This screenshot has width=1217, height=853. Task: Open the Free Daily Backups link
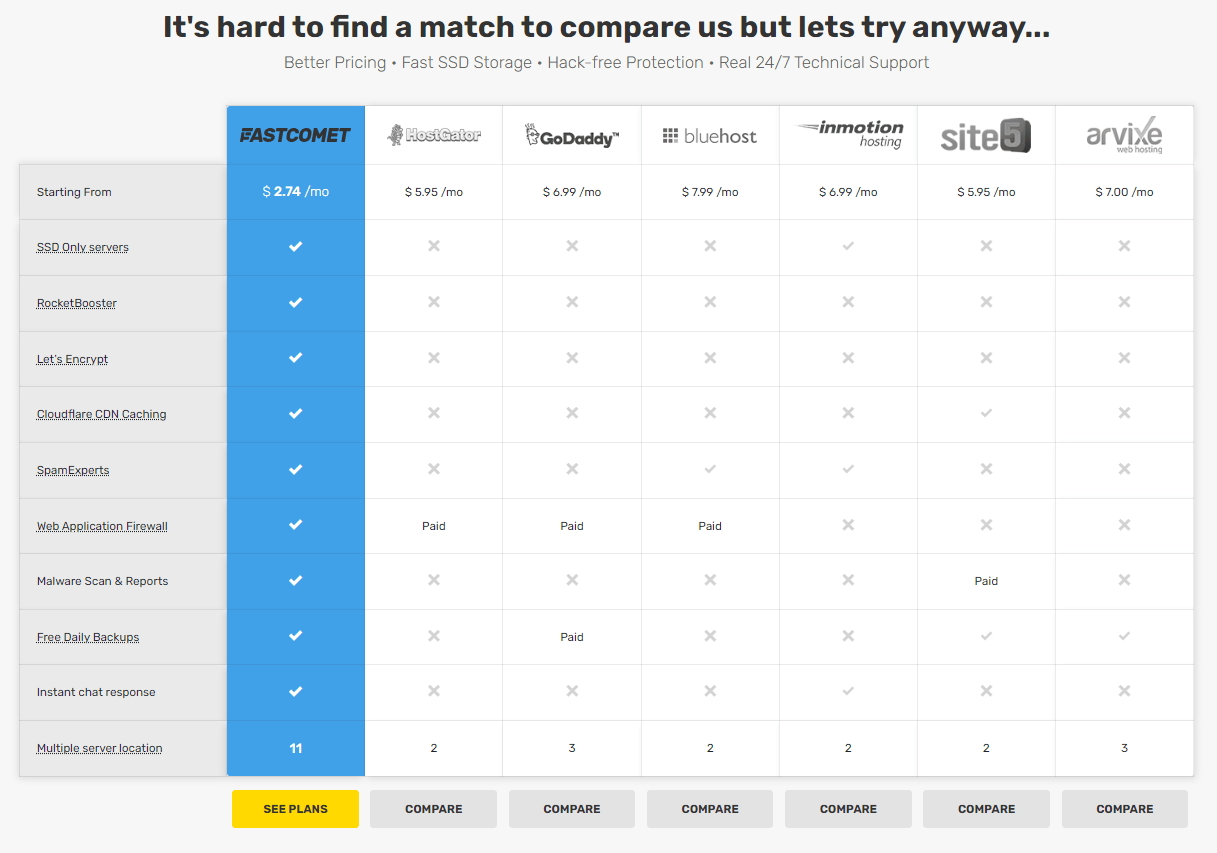88,637
